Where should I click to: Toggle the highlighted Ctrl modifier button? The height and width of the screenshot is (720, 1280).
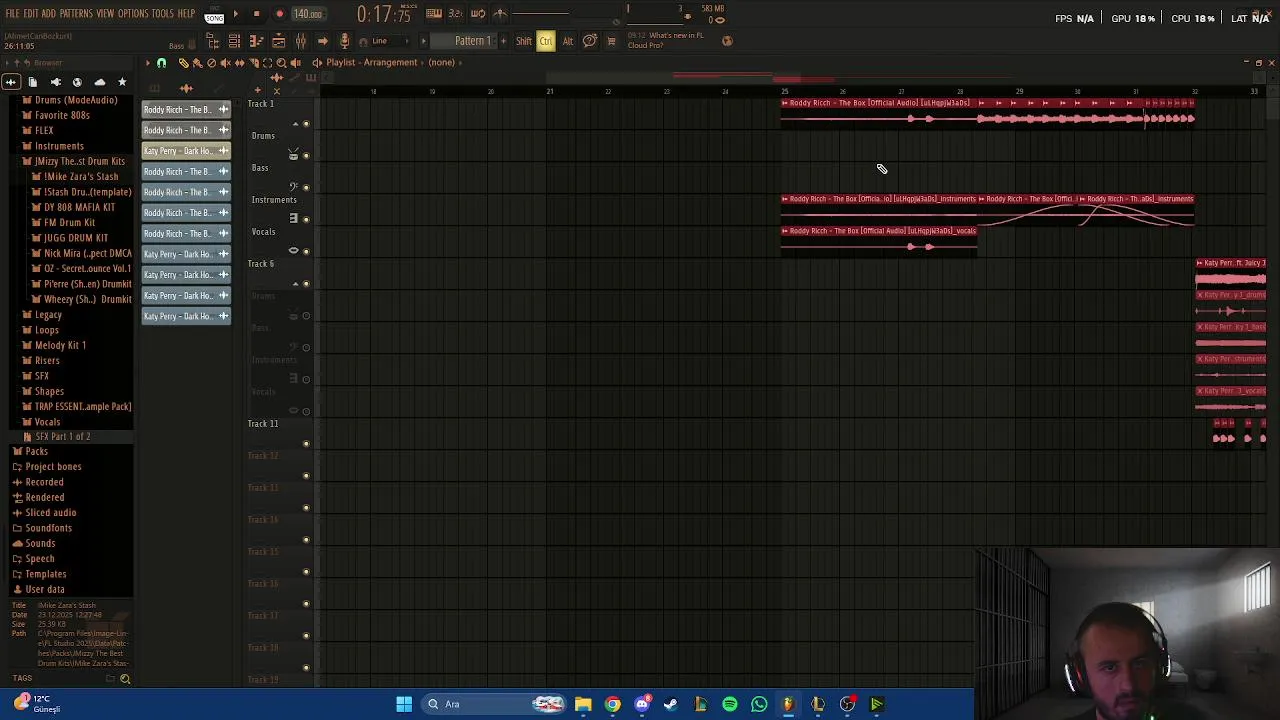click(546, 41)
